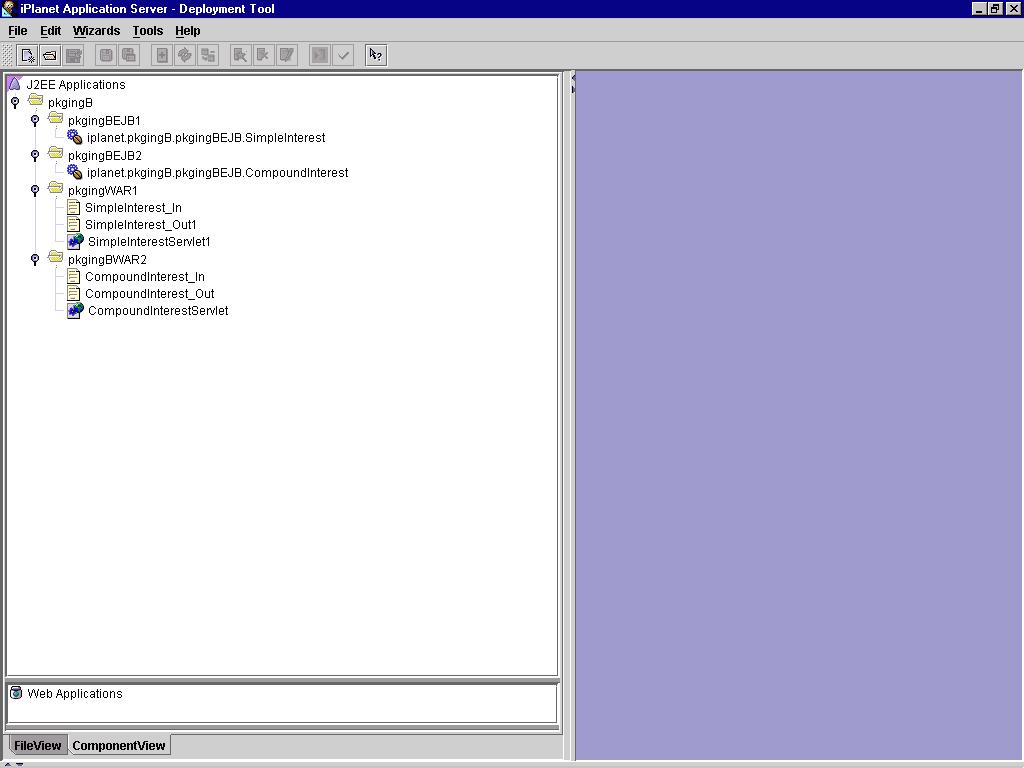1024x768 pixels.
Task: Click the SimpleInterestServlet1 servlet icon
Action: [75, 241]
